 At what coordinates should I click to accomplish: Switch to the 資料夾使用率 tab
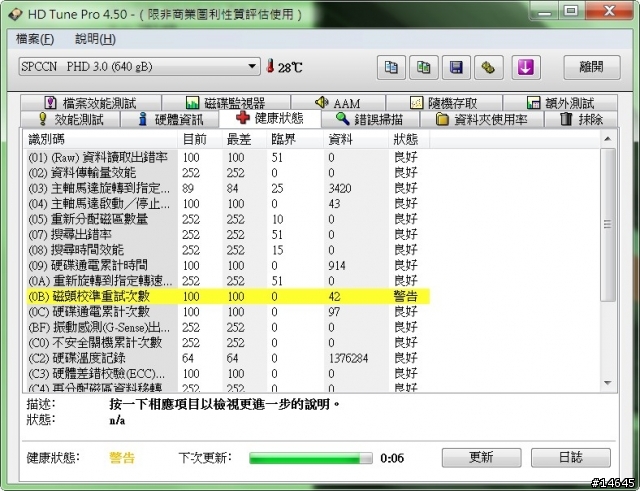tap(482, 119)
